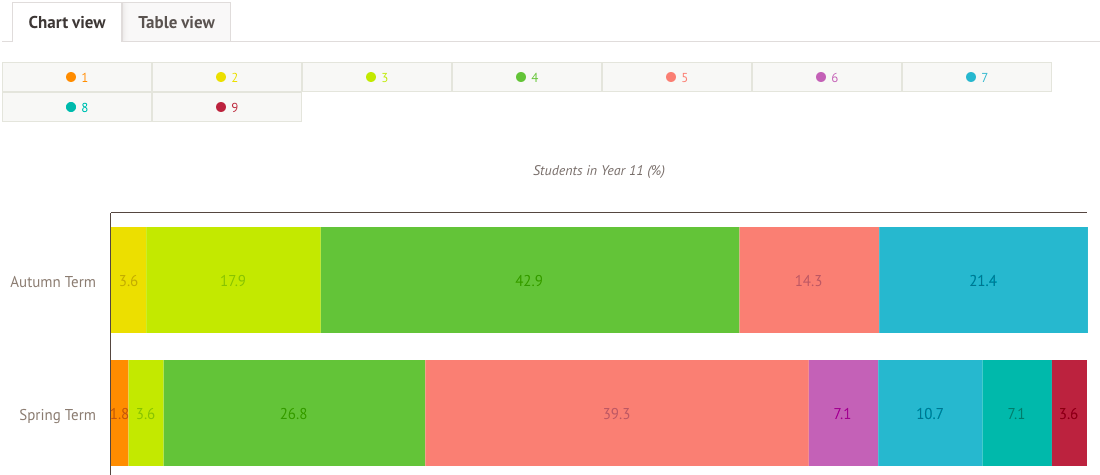Click Spring Term purple 7.1 segment
The image size is (1100, 475).
point(843,413)
